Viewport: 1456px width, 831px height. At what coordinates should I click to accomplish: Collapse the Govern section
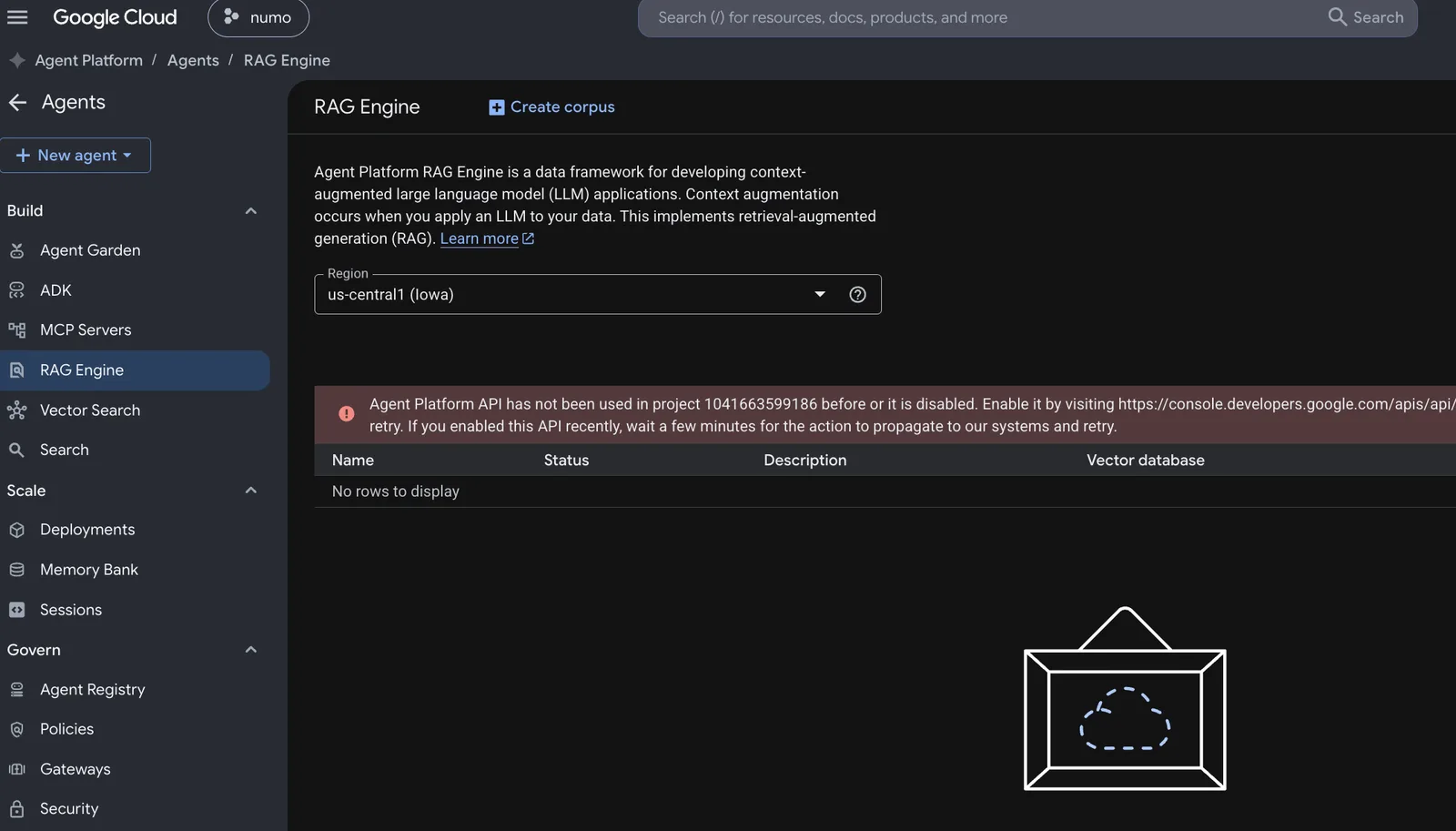251,650
